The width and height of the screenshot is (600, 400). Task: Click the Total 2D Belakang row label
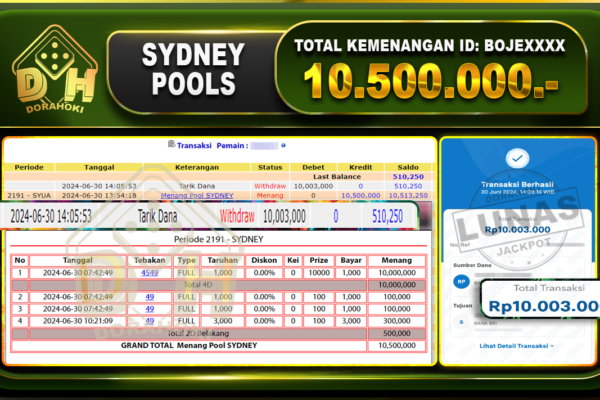[x=198, y=333]
